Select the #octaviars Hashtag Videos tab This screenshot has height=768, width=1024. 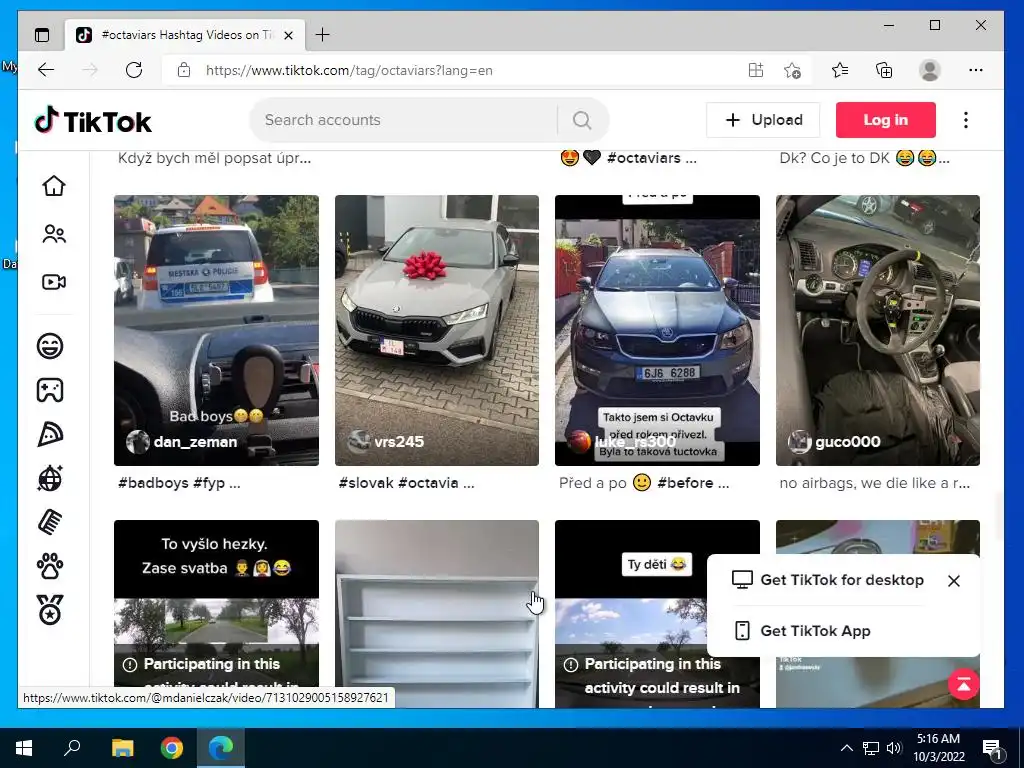pyautogui.click(x=185, y=35)
